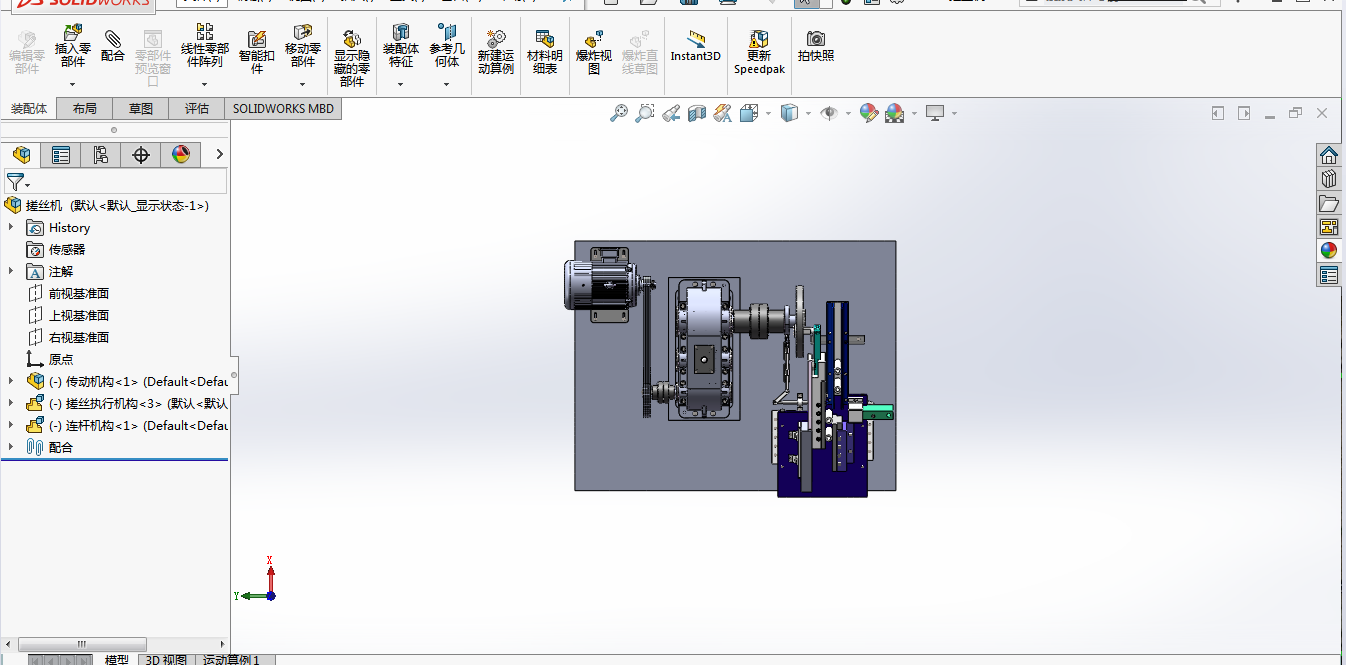Open dropdown arrow under 移动零部件
This screenshot has width=1346, height=665.
[303, 85]
